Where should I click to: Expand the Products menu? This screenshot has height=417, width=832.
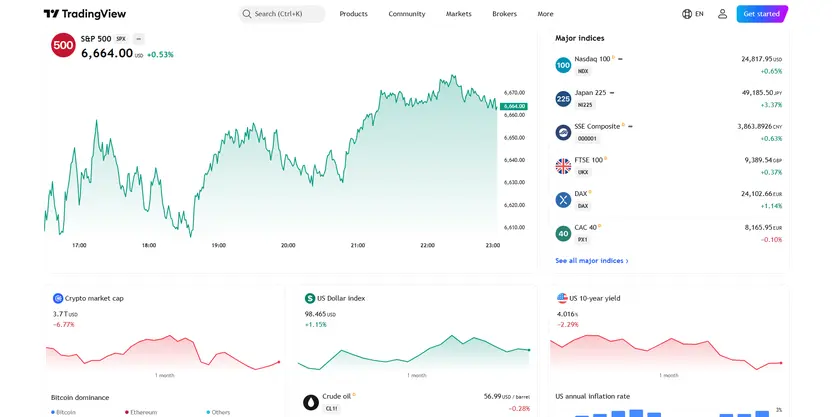(x=353, y=14)
